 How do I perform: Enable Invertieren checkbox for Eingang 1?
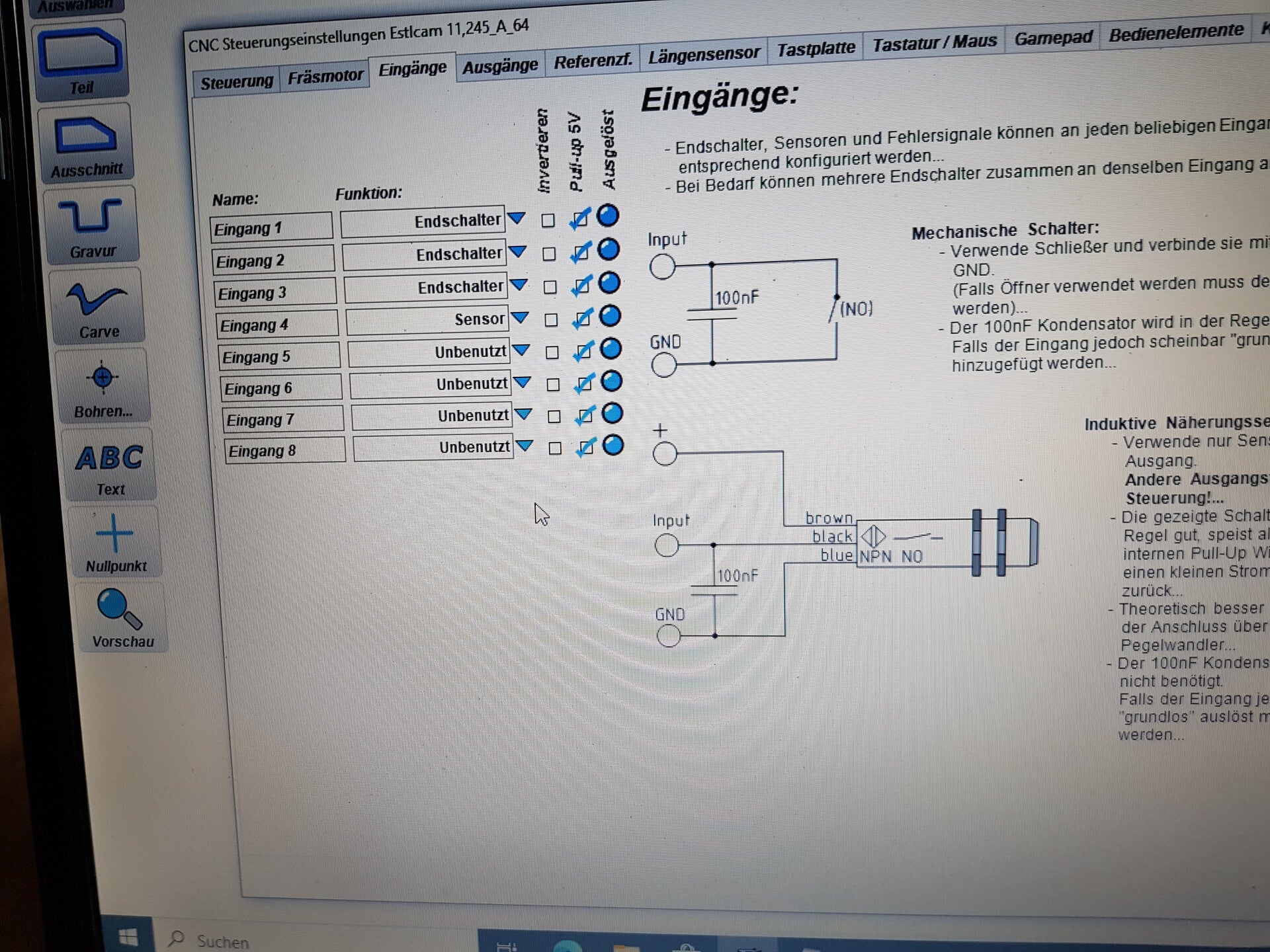coord(548,221)
